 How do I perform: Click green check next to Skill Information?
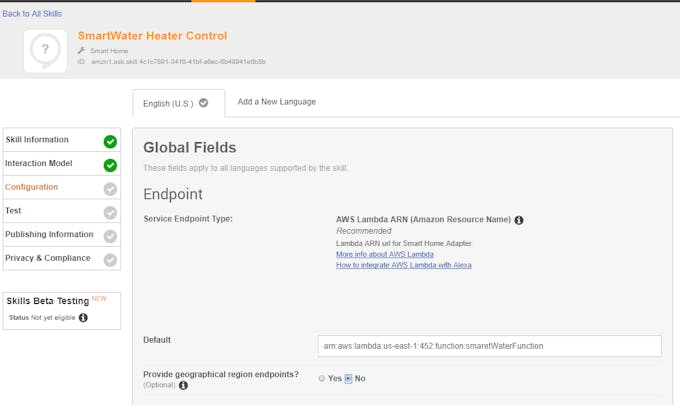(x=110, y=141)
